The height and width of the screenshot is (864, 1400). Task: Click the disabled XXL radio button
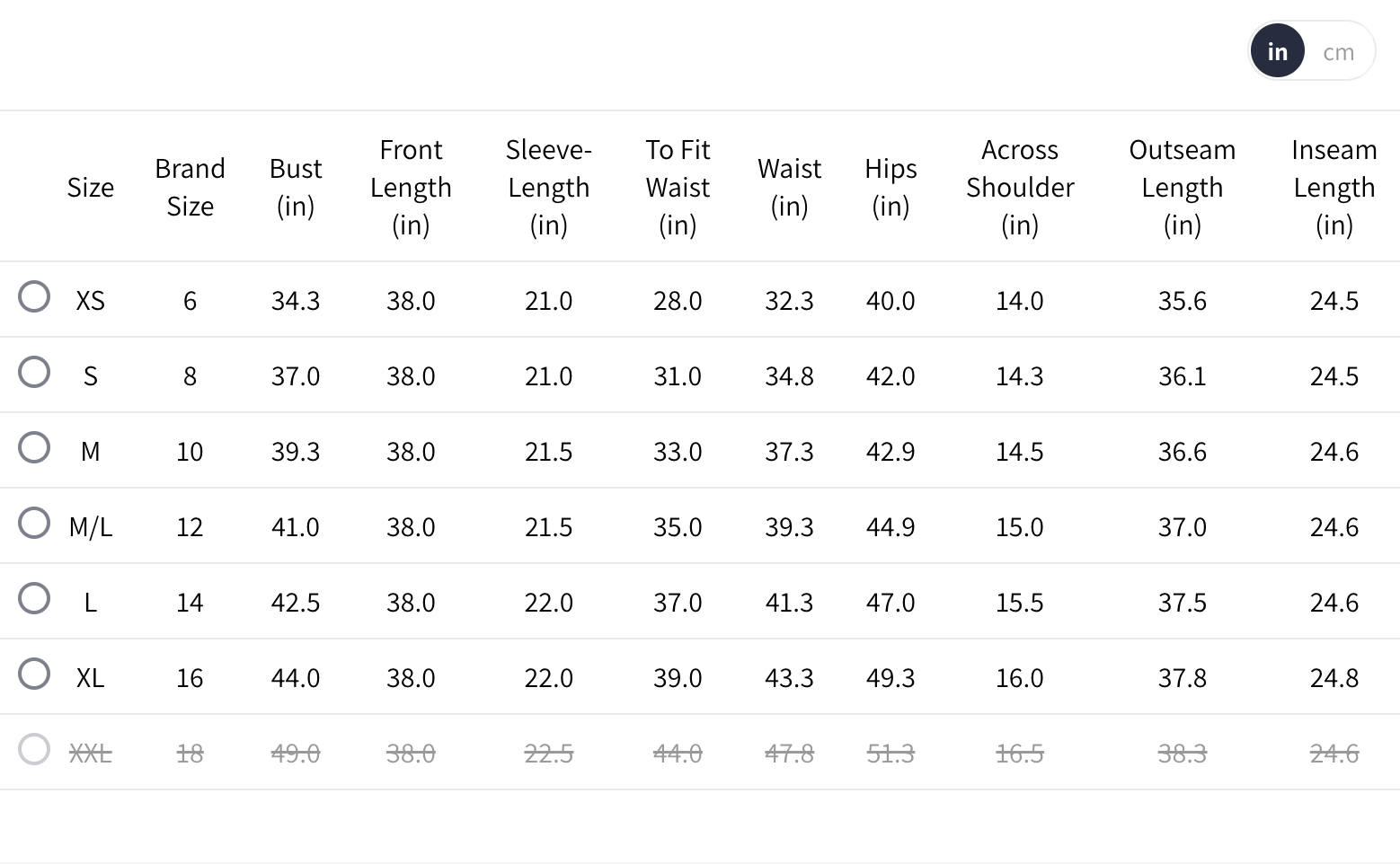coord(34,749)
